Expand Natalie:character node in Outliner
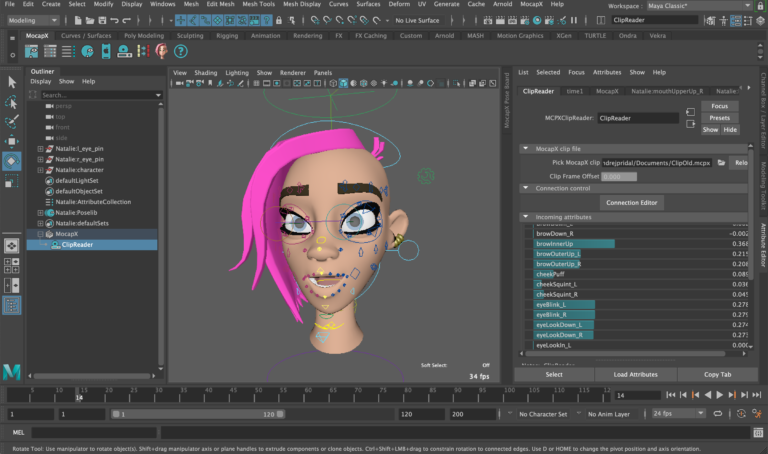Viewport: 768px width, 454px height. 40,170
